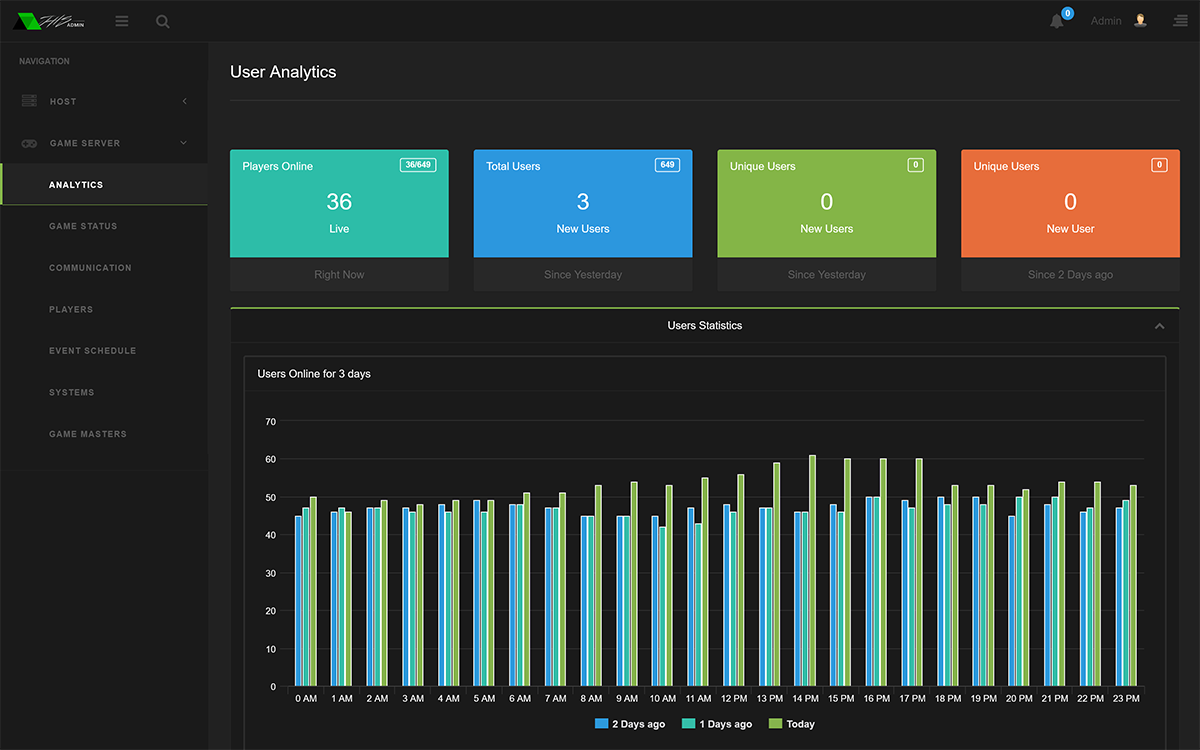Click the Admin user avatar icon
Viewport: 1200px width, 750px height.
coord(1141,20)
